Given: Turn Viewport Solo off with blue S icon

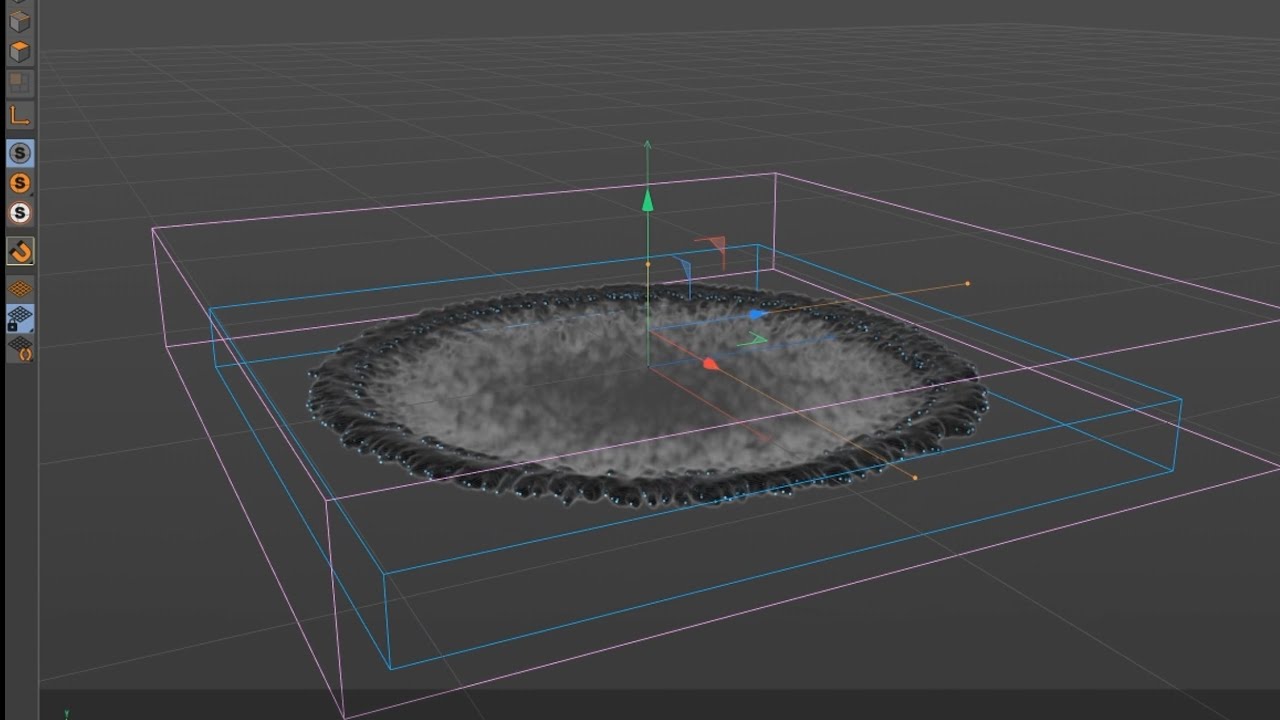Looking at the screenshot, I should (x=20, y=153).
